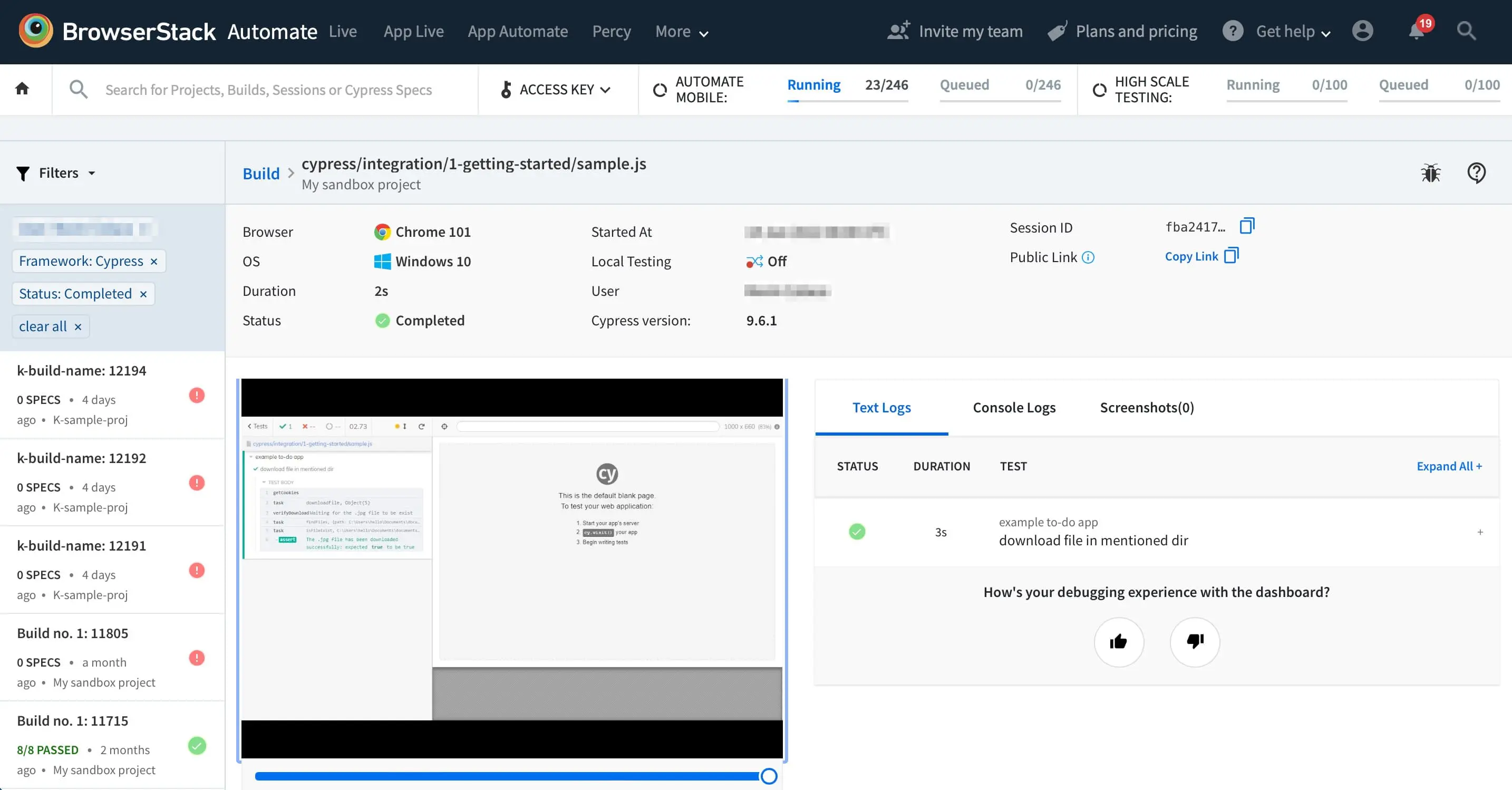This screenshot has width=1512, height=790.
Task: Copy the Session ID with copy icon
Action: (1247, 226)
